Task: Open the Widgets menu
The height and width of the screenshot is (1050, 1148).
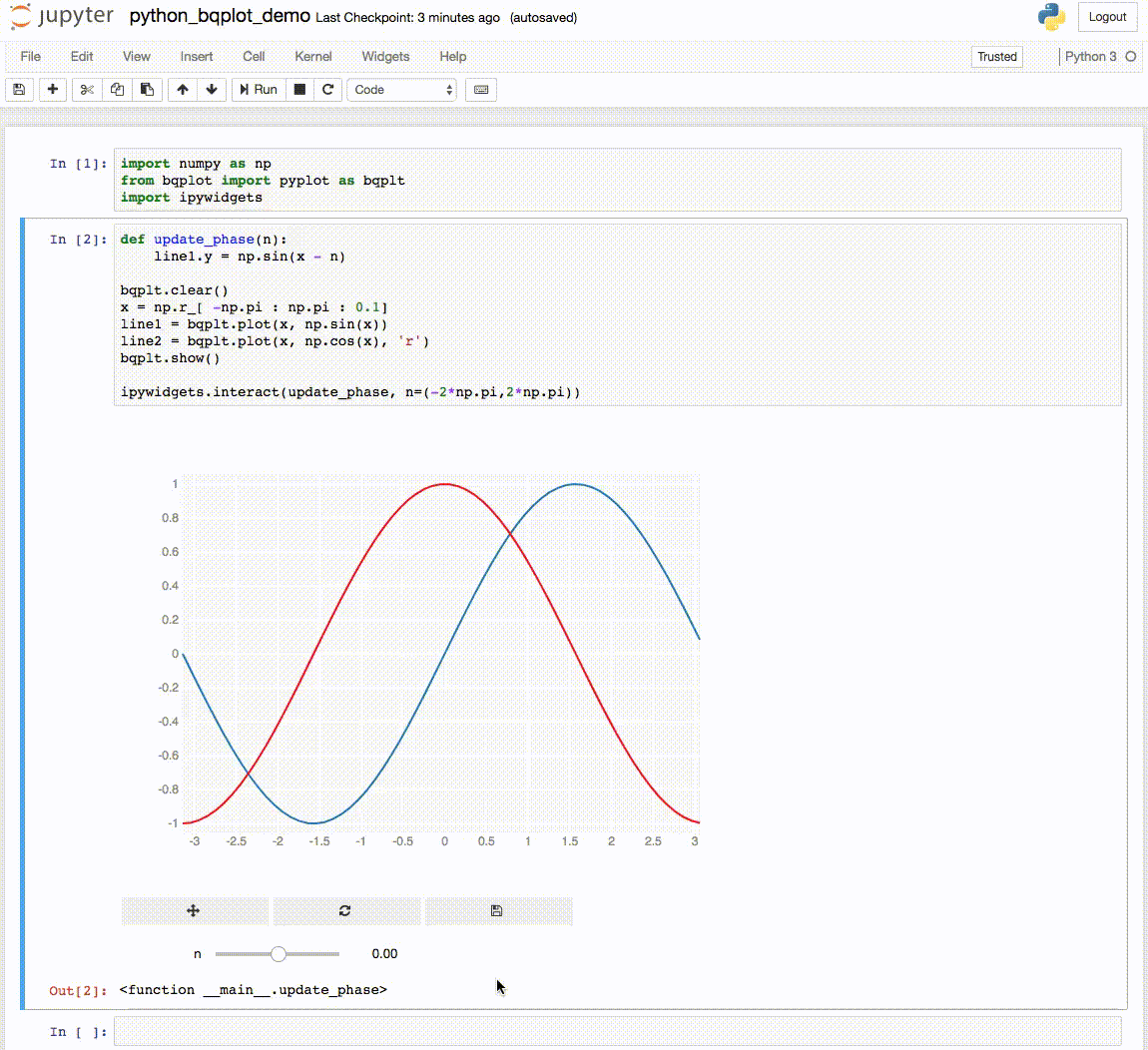Action: [385, 57]
